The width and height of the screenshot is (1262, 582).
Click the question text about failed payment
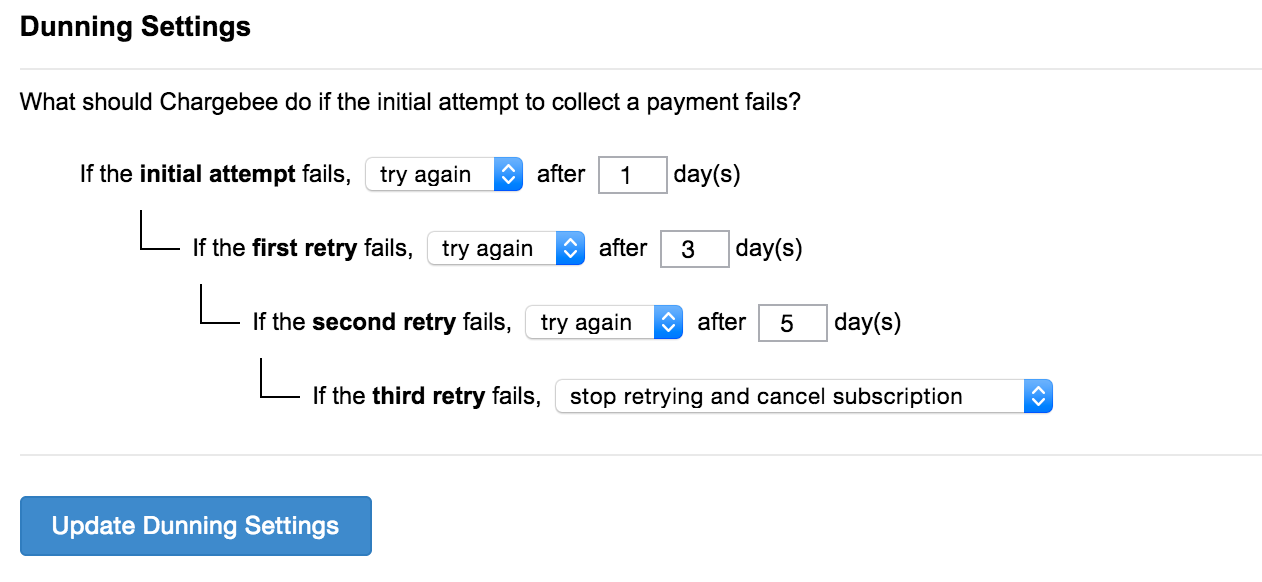pyautogui.click(x=410, y=102)
